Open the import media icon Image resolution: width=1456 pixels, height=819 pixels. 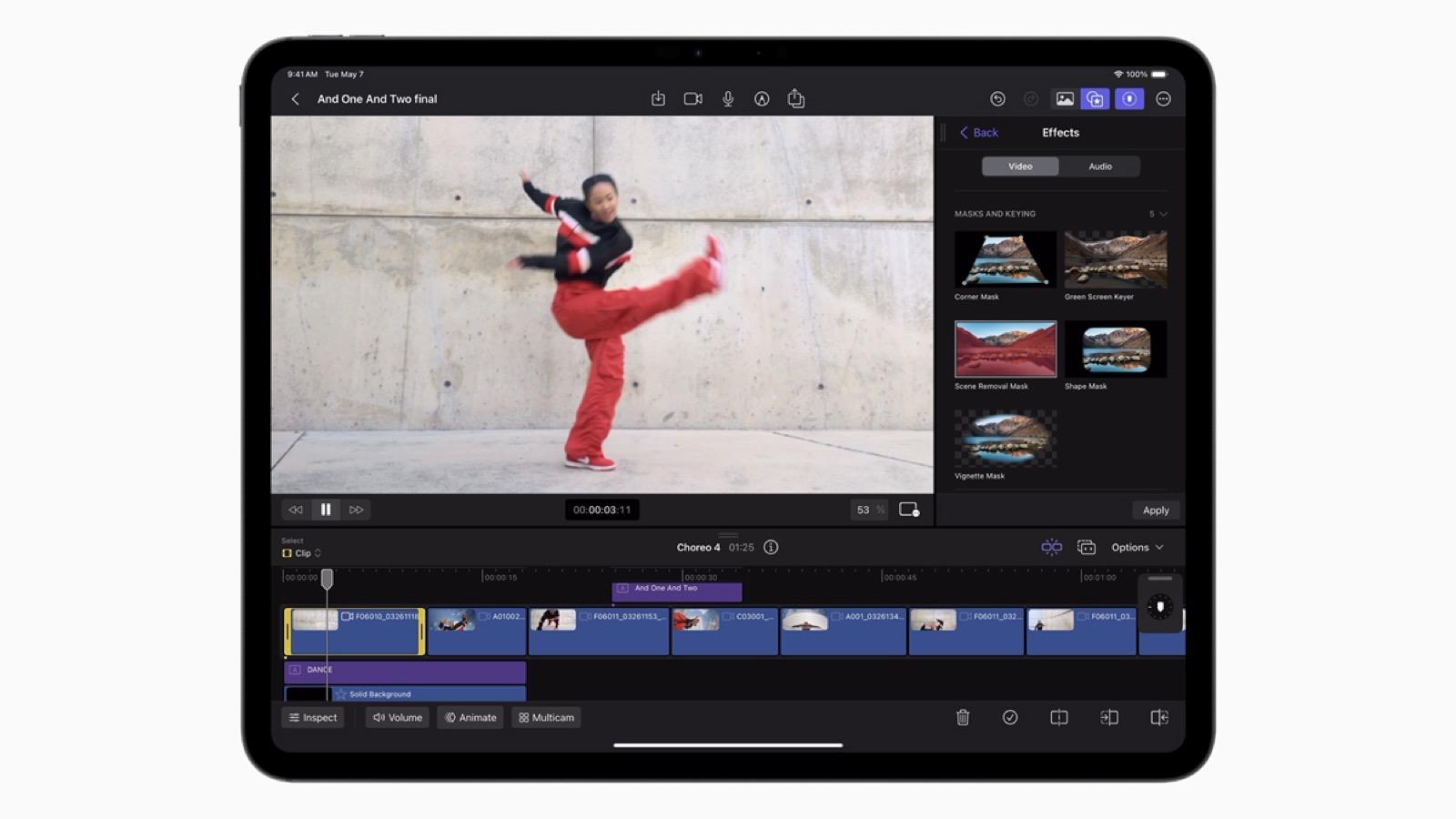pos(658,99)
